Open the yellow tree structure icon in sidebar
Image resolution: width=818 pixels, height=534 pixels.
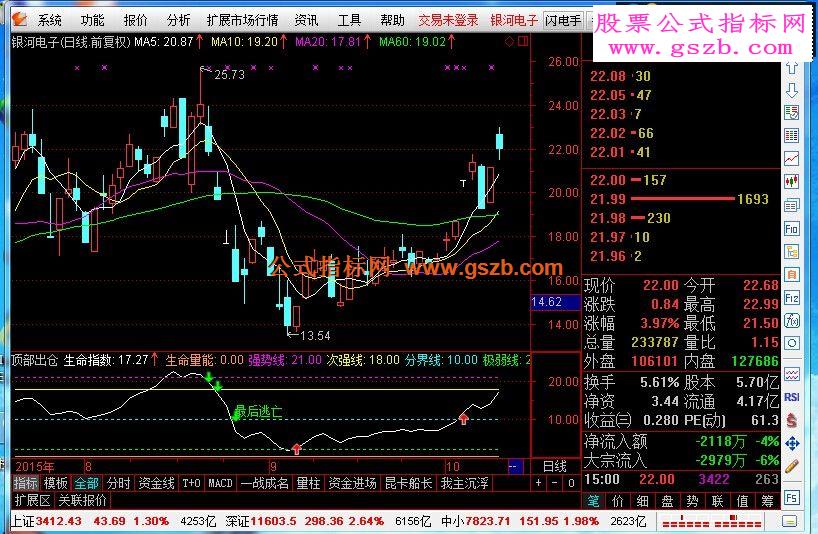tap(792, 251)
